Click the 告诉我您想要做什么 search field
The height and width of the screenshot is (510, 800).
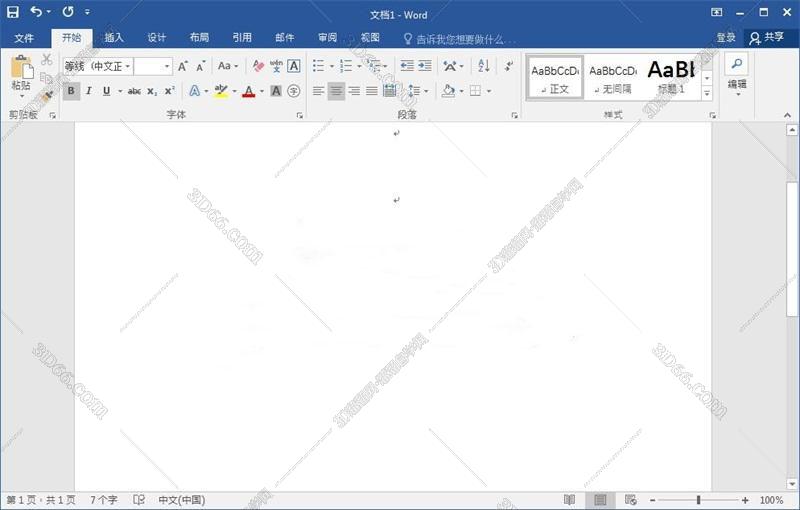[x=460, y=38]
